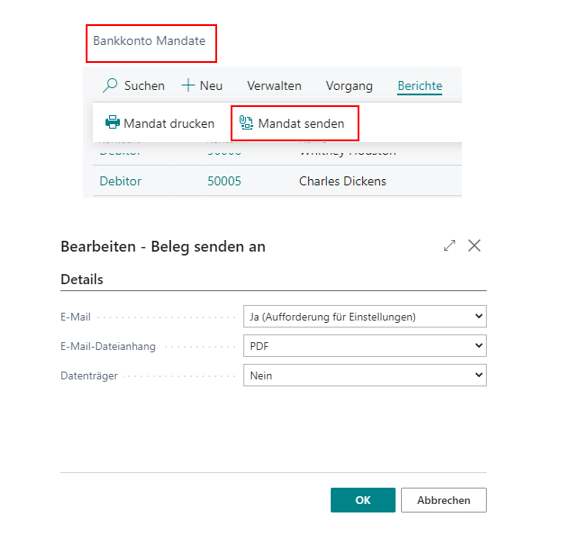Confirm with the OK button
The width and height of the screenshot is (562, 545).
[363, 500]
